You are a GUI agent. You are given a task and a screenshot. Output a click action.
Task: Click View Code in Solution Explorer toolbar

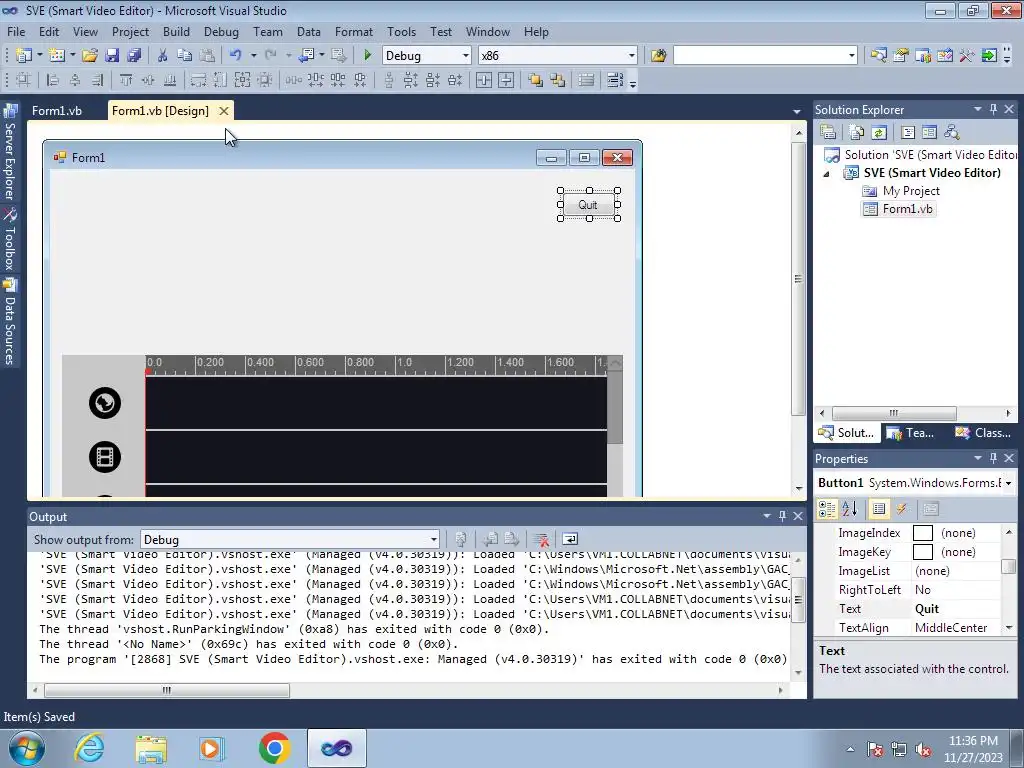[908, 133]
